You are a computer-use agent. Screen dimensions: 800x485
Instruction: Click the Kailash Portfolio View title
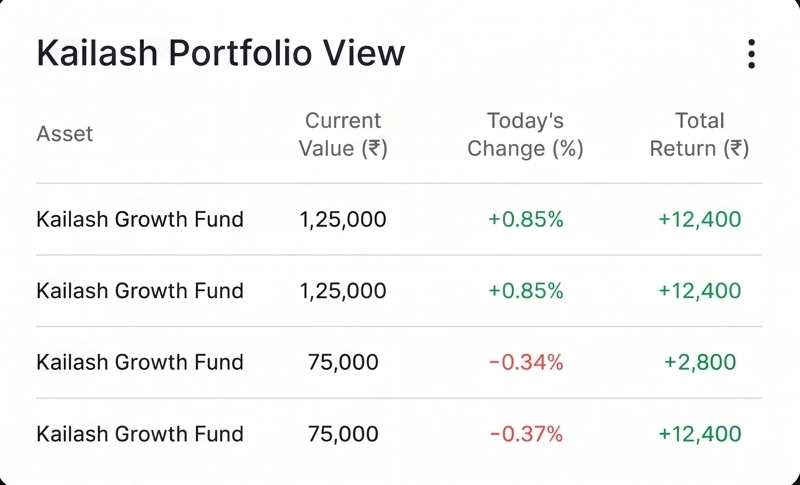(x=220, y=53)
